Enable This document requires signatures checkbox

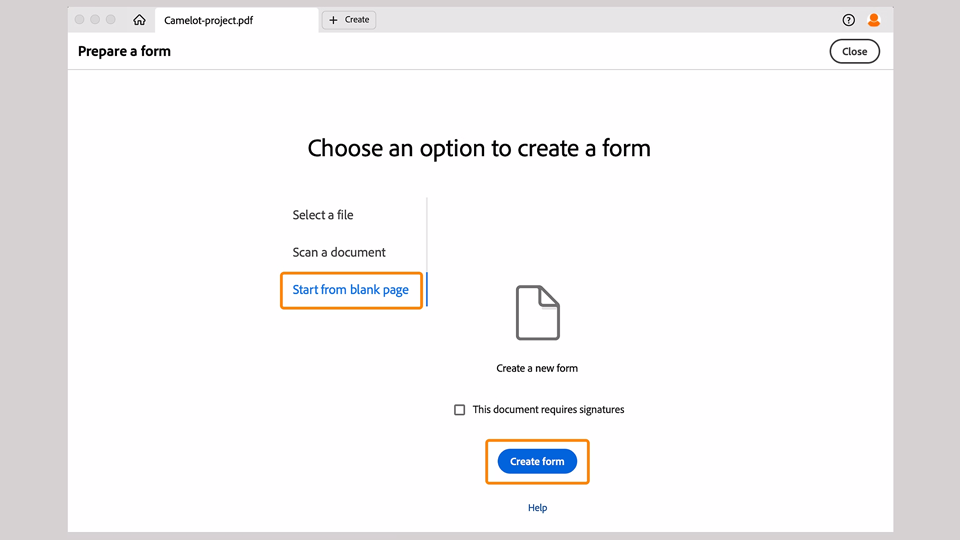pyautogui.click(x=459, y=410)
